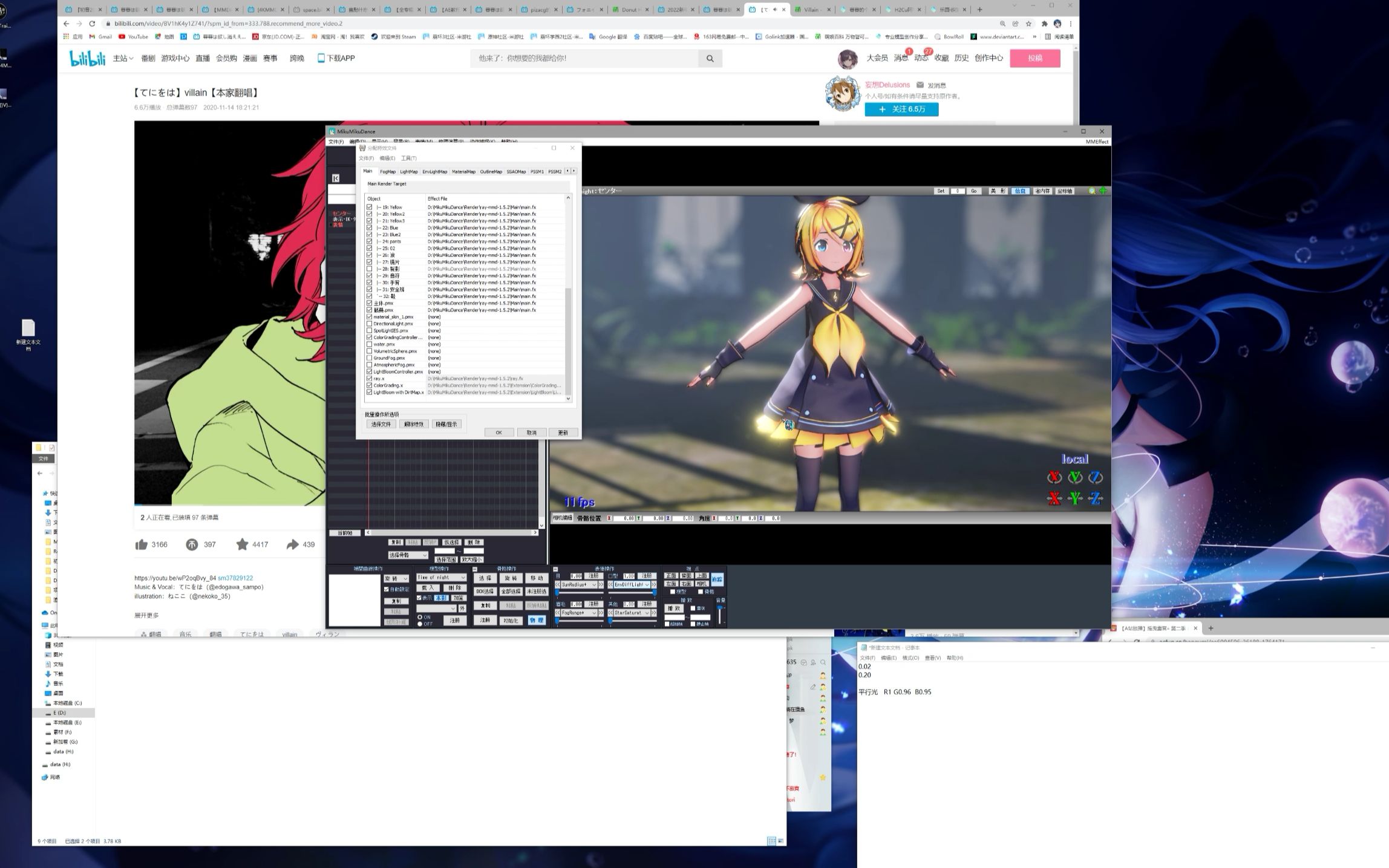
Task: Adjust MMD volume slider
Action: (720, 615)
